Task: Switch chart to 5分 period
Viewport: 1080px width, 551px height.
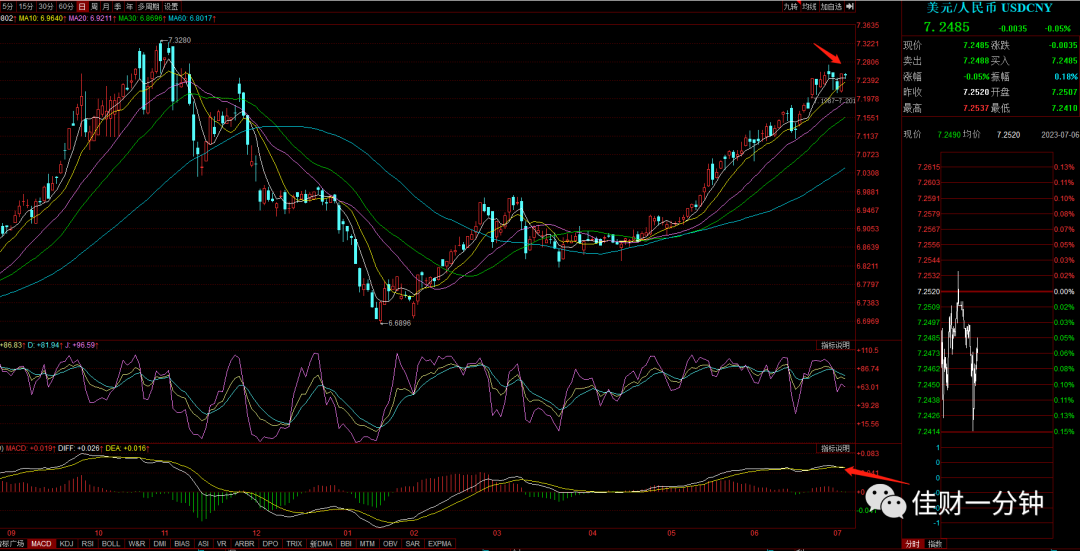Action: (x=8, y=6)
